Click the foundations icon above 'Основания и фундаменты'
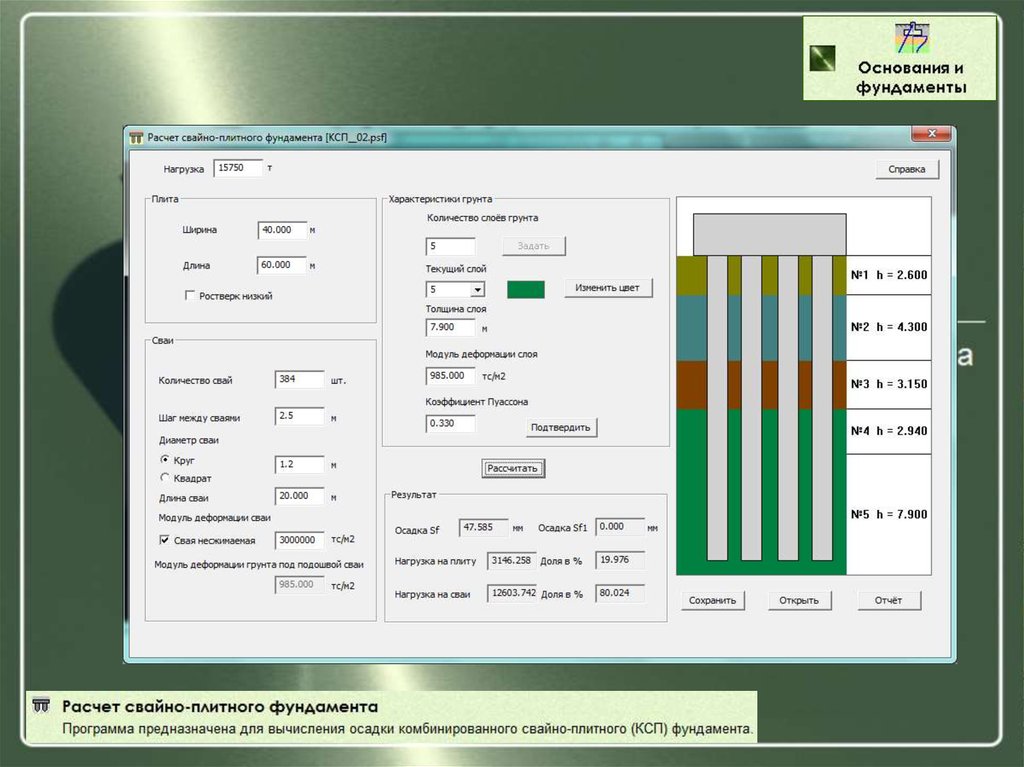1024x767 pixels. [910, 38]
